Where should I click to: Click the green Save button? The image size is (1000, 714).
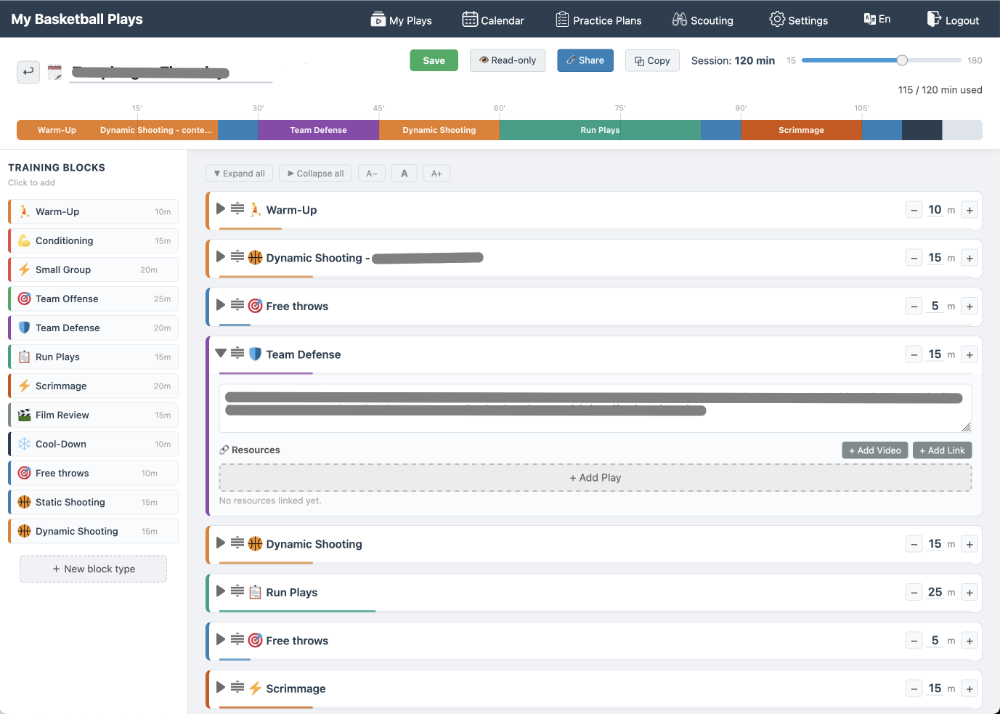tap(433, 60)
